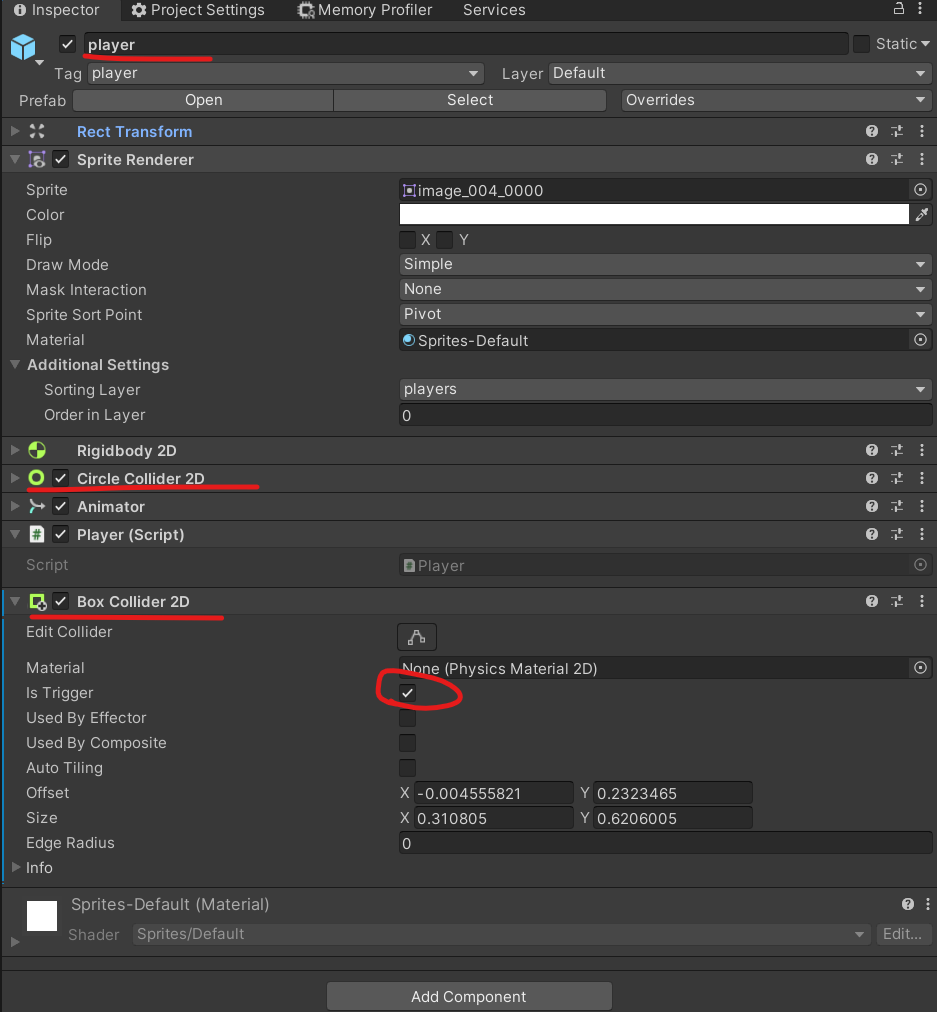Open Animator three-dot menu

click(x=922, y=507)
